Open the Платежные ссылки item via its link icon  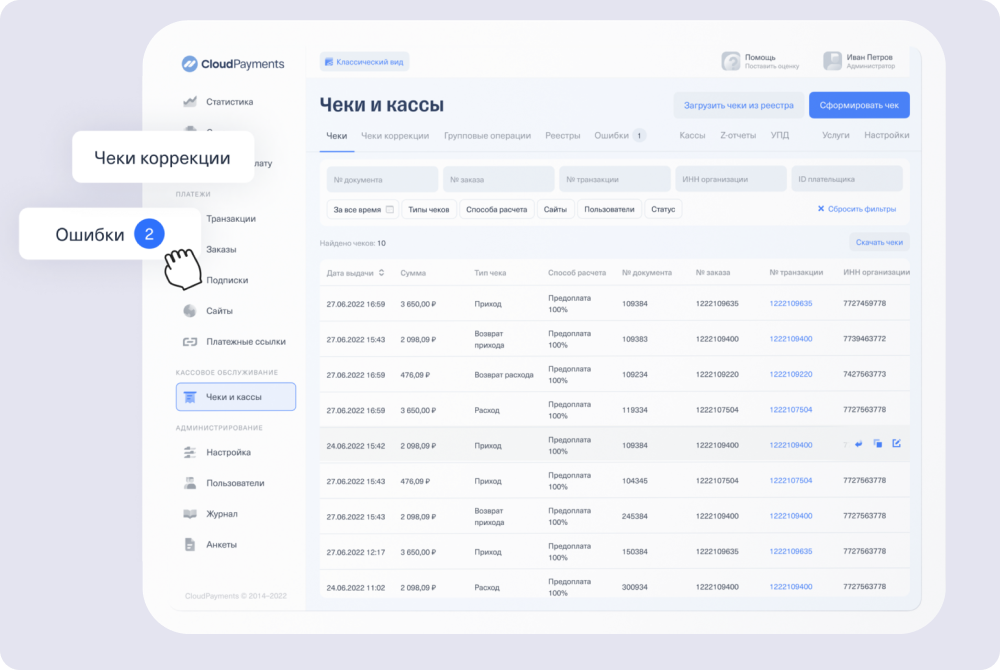point(191,341)
